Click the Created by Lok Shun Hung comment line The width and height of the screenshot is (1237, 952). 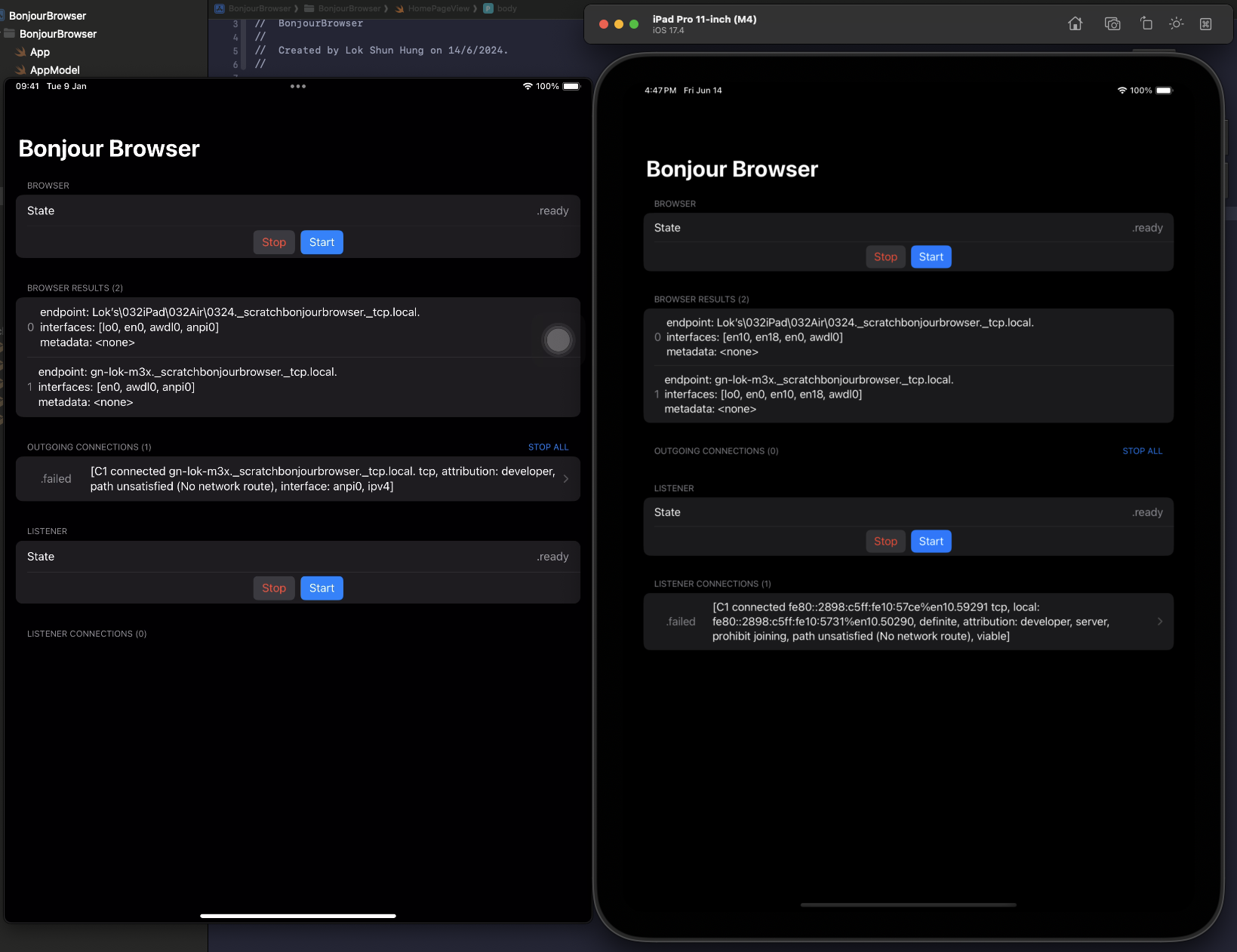[x=382, y=51]
